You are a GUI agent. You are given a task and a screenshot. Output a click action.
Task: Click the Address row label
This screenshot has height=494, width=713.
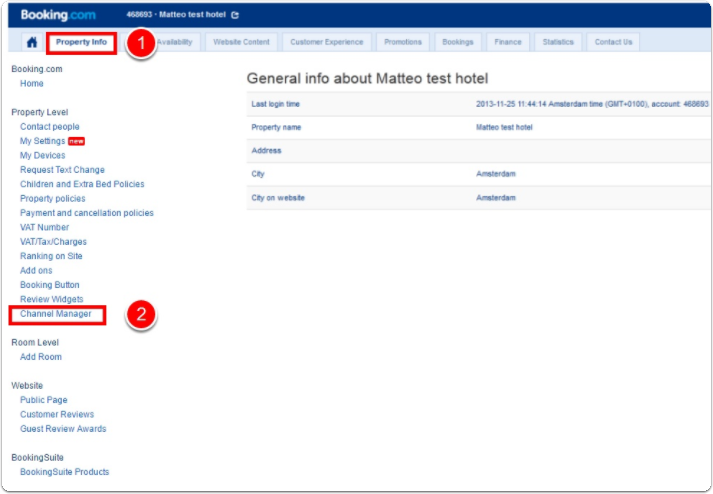266,151
